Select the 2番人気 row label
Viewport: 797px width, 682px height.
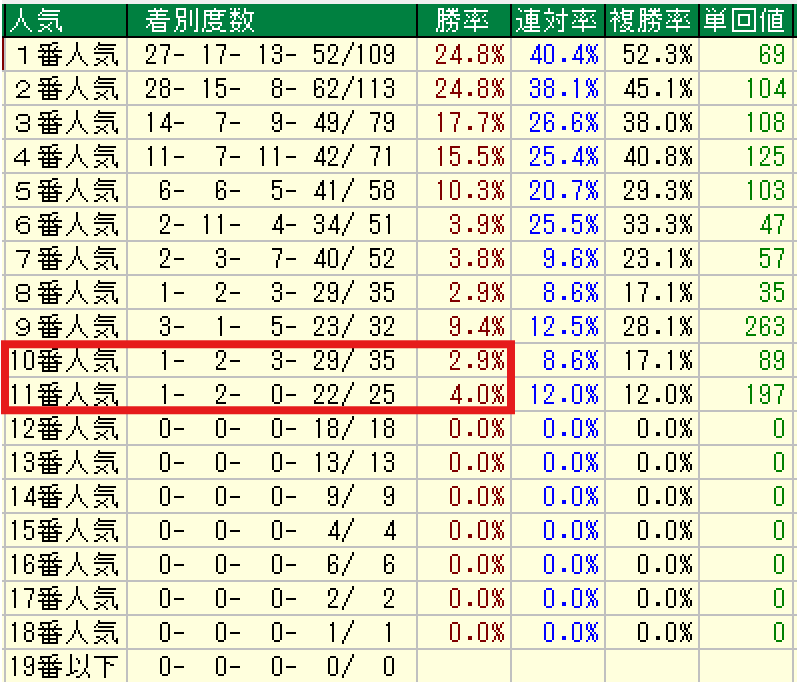(x=66, y=88)
